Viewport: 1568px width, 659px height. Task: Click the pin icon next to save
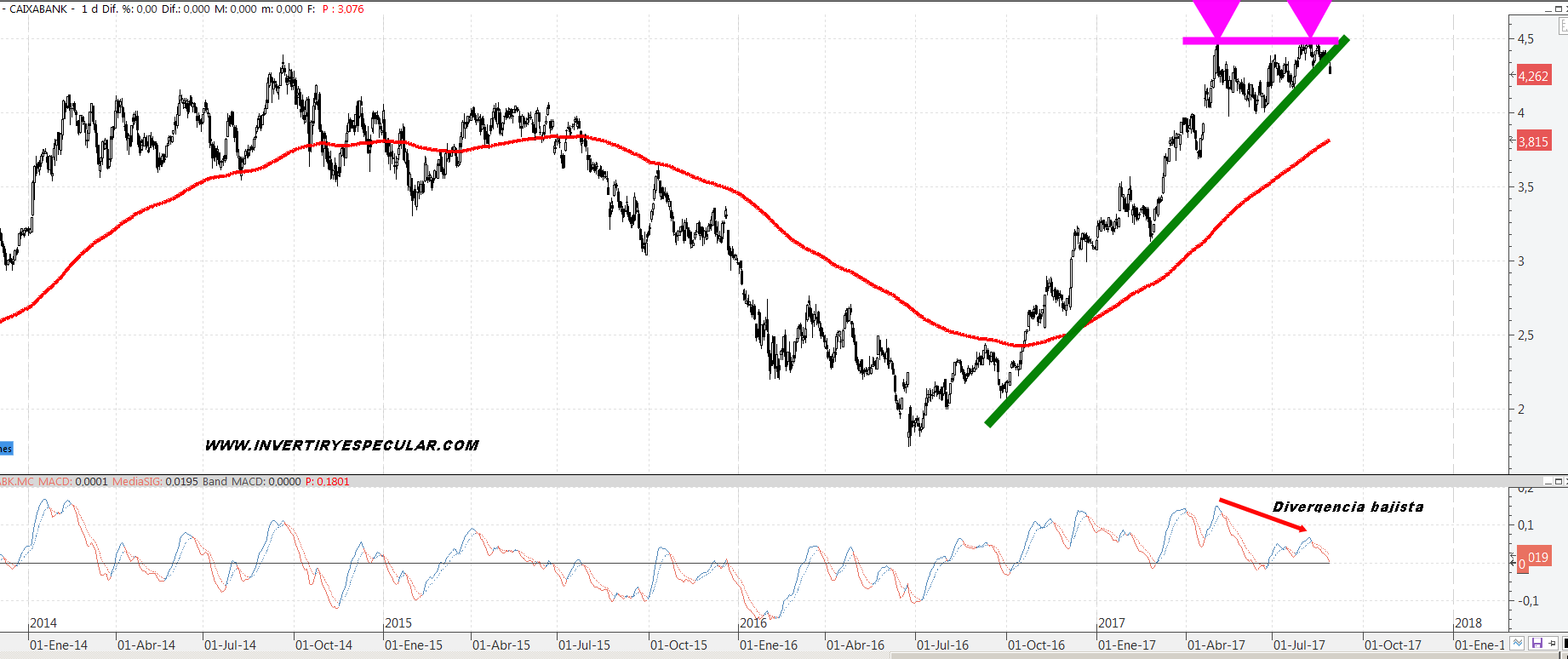click(x=1553, y=644)
